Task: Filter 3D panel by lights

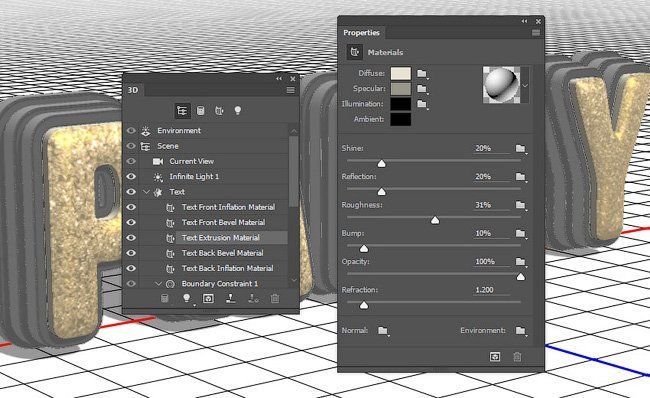Action: point(238,111)
